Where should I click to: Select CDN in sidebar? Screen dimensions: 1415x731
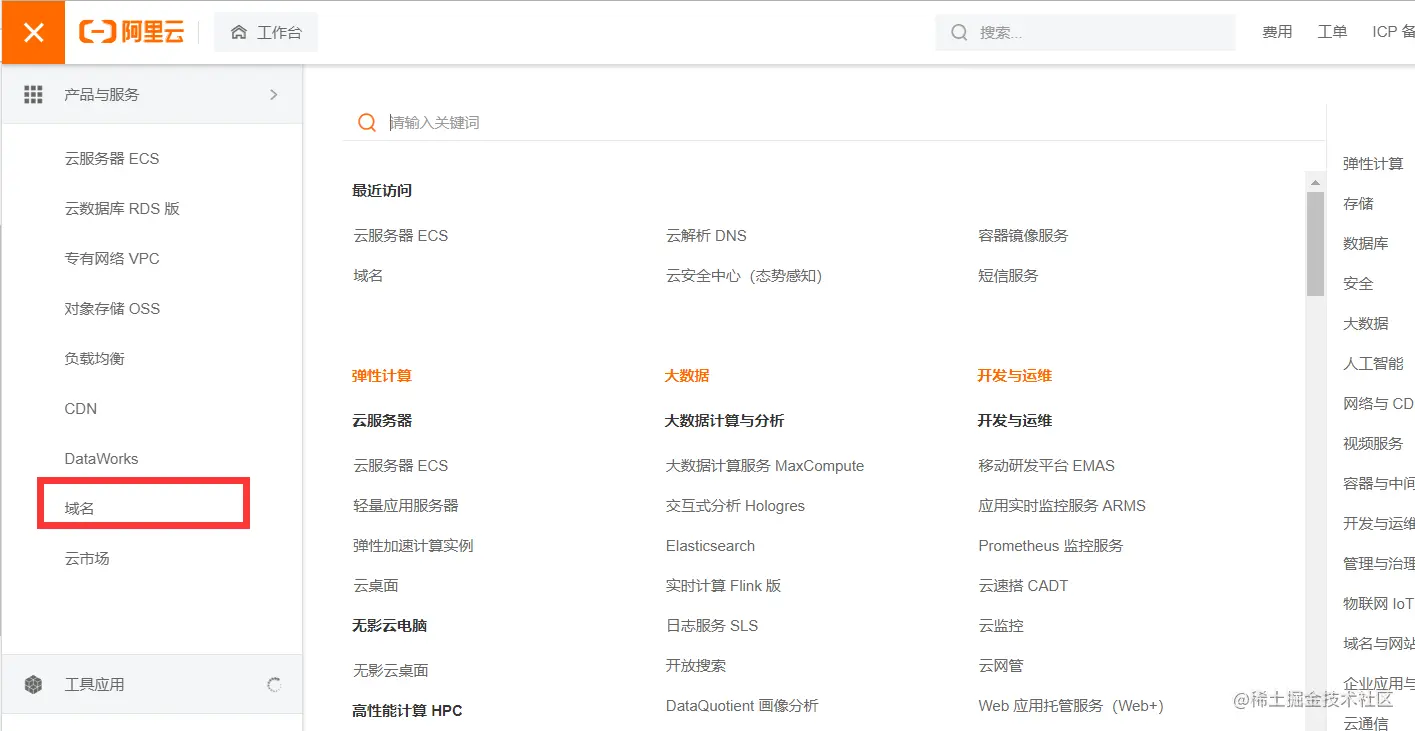[x=81, y=408]
